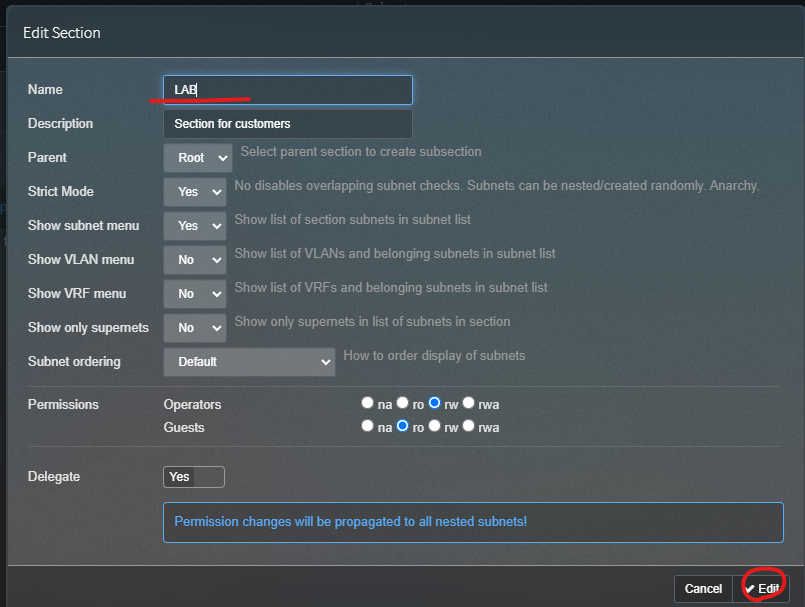Select rwa permission for Operators
The image size is (805, 607).
468,403
